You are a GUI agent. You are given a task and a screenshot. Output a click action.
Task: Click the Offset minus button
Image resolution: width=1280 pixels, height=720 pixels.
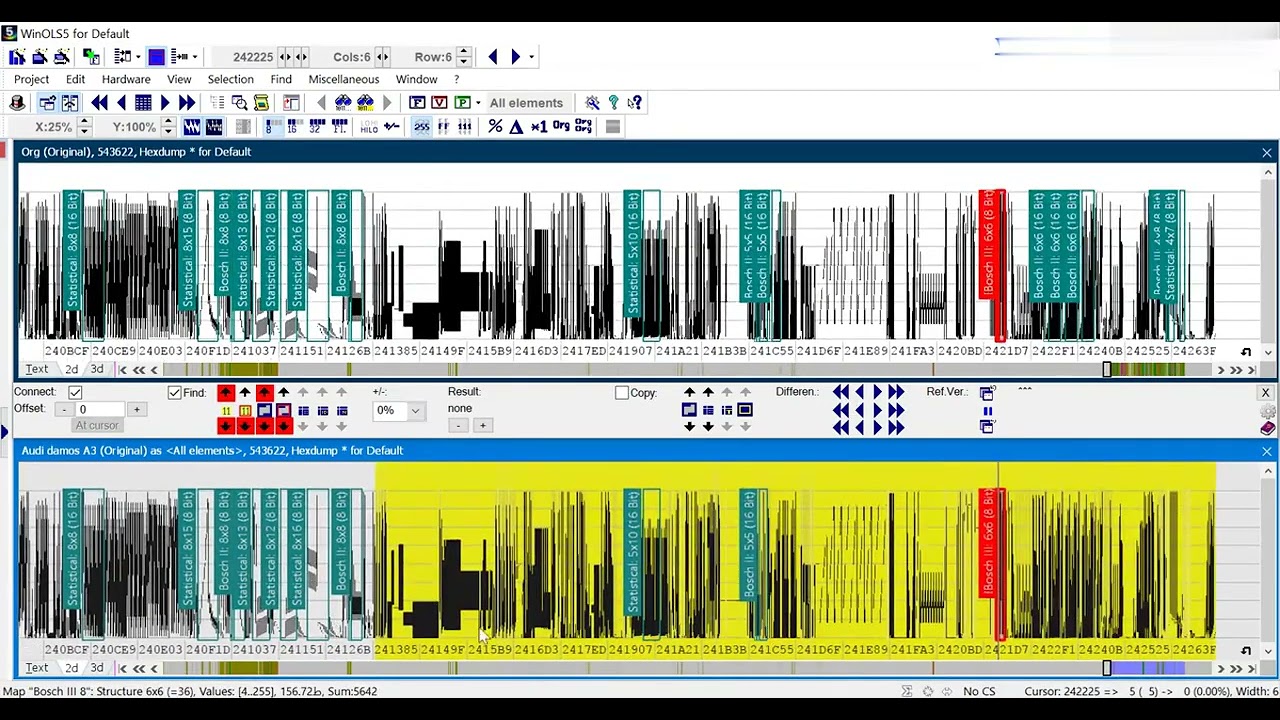(x=63, y=410)
